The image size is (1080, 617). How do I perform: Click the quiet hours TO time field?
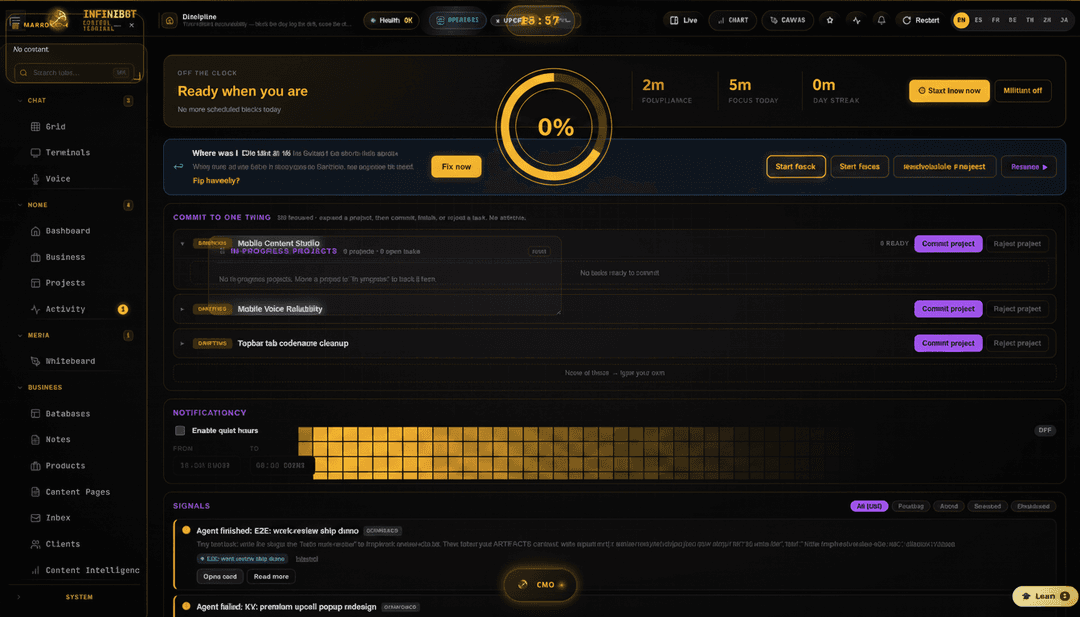(x=280, y=466)
